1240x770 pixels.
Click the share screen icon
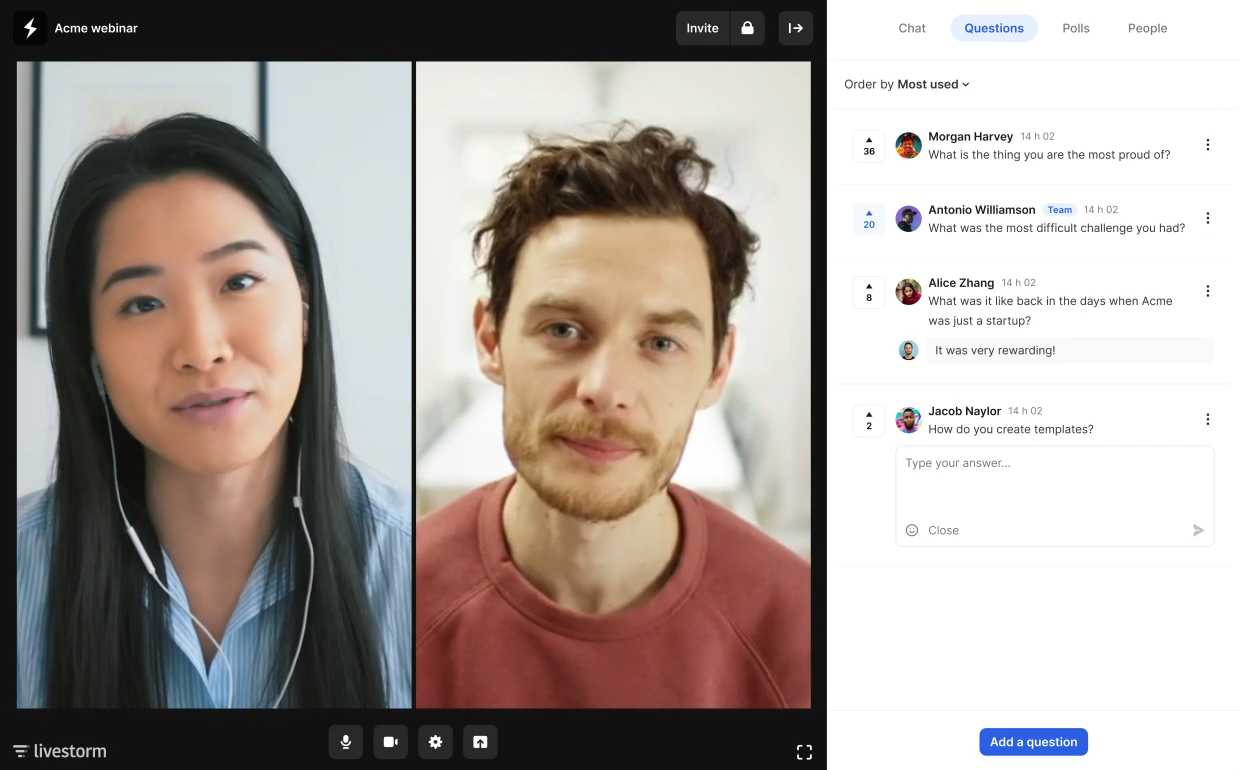tap(480, 742)
